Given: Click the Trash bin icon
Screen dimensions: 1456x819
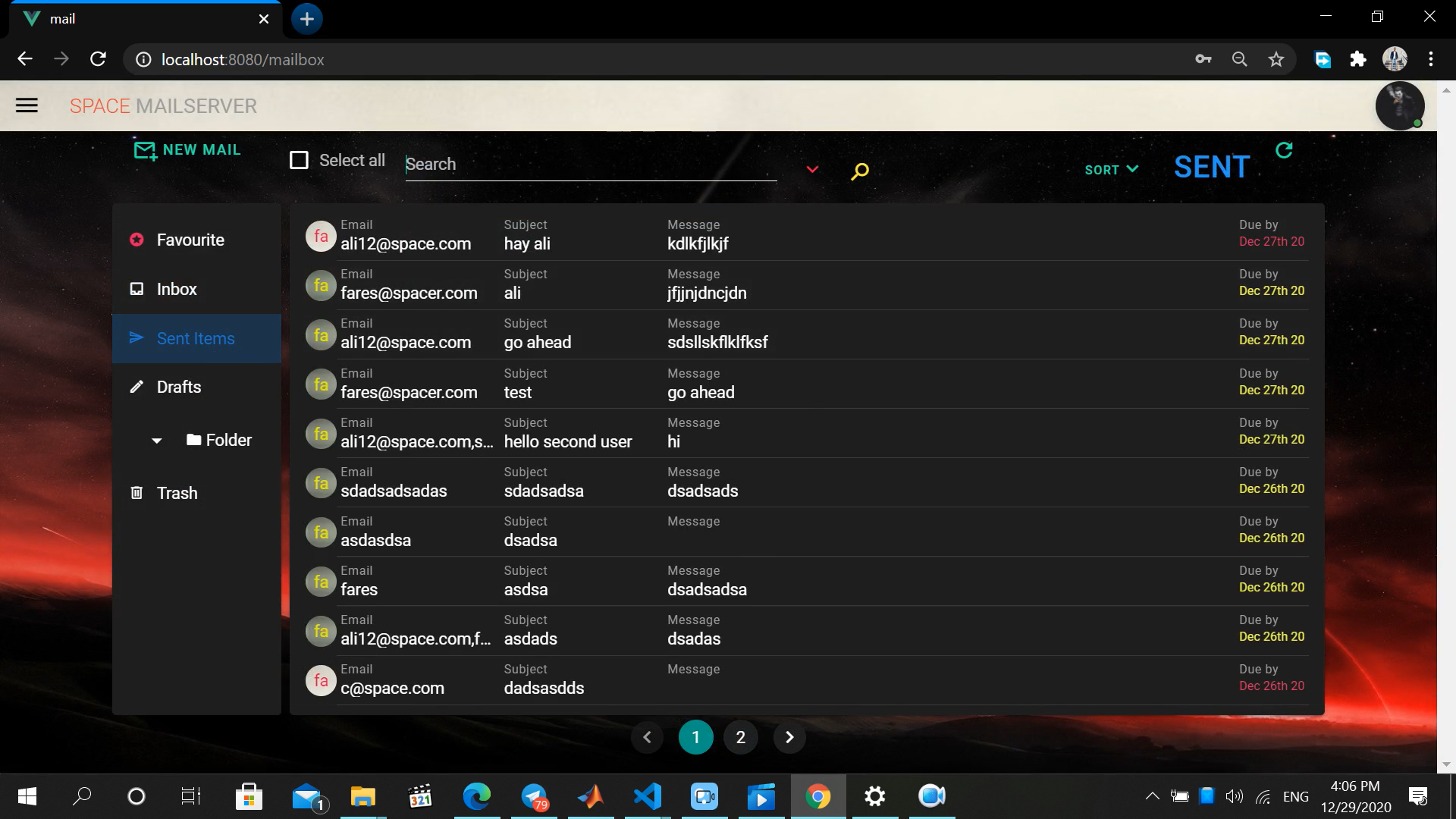Looking at the screenshot, I should click(136, 493).
